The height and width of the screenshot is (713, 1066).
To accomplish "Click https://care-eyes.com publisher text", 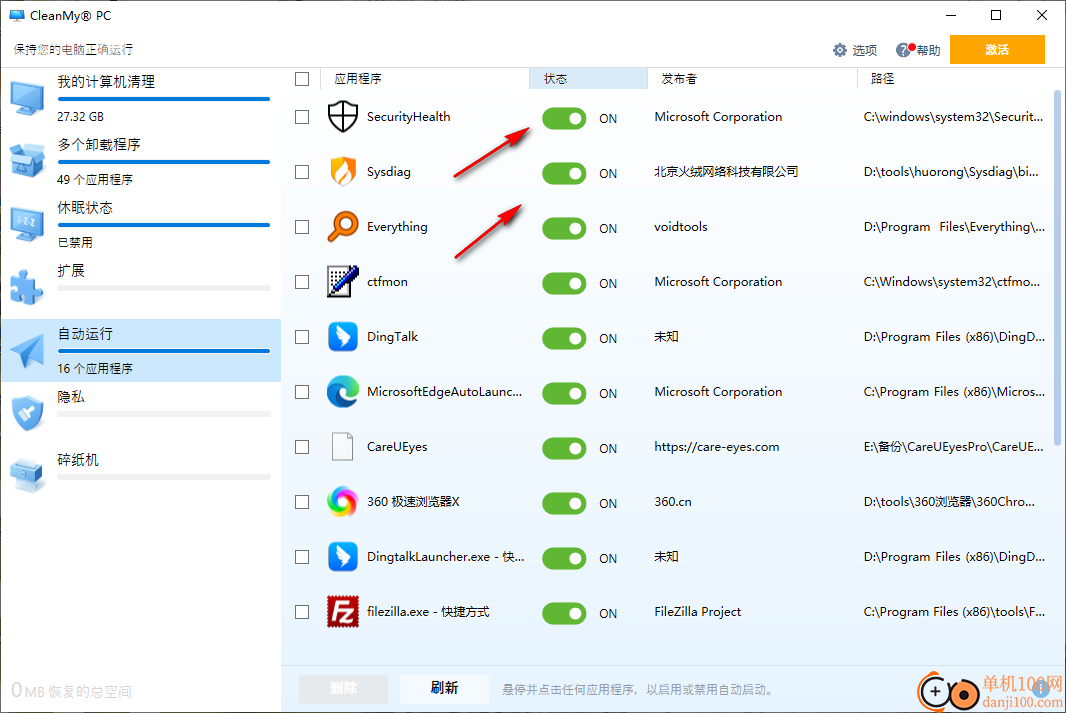I will (x=717, y=447).
